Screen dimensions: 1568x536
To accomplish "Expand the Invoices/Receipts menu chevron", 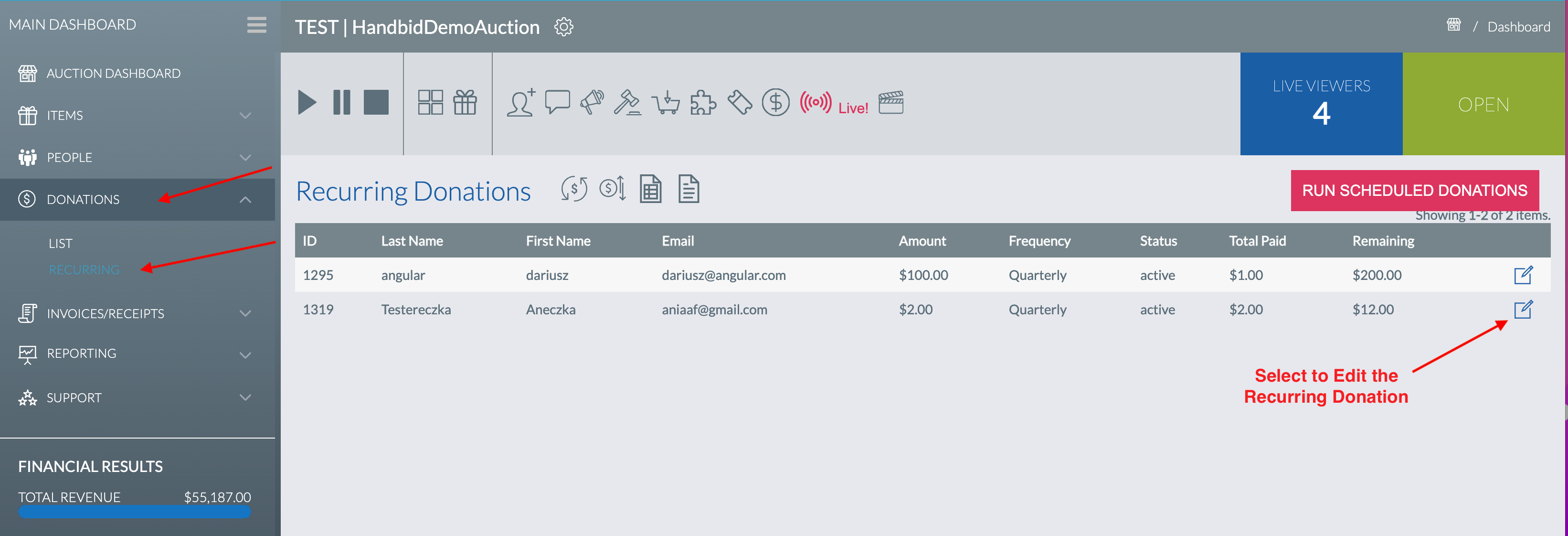I will (x=245, y=313).
